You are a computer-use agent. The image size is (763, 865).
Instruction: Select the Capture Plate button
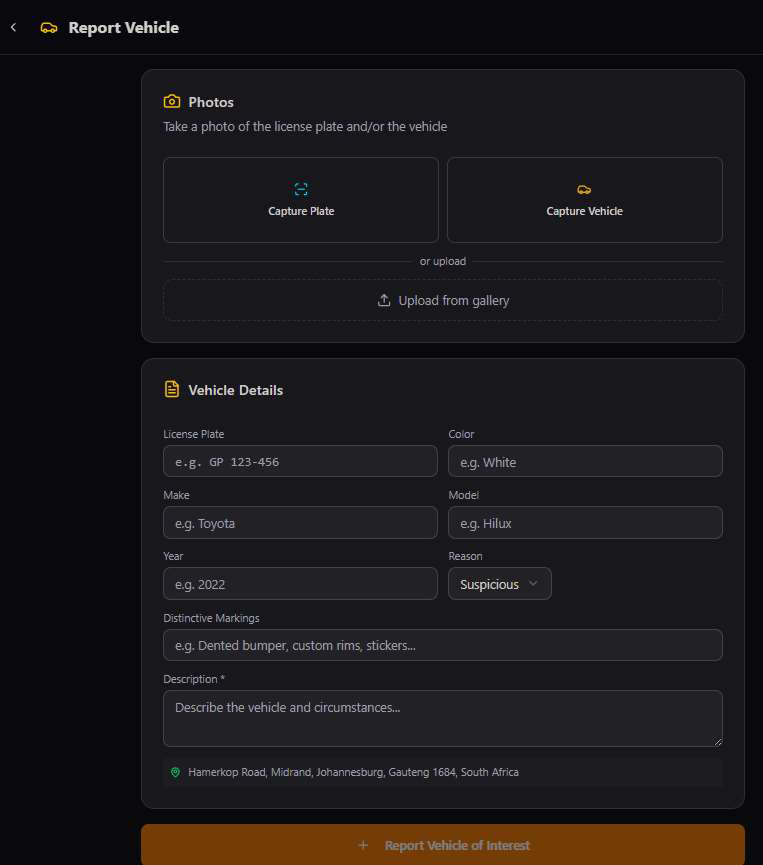coord(301,200)
